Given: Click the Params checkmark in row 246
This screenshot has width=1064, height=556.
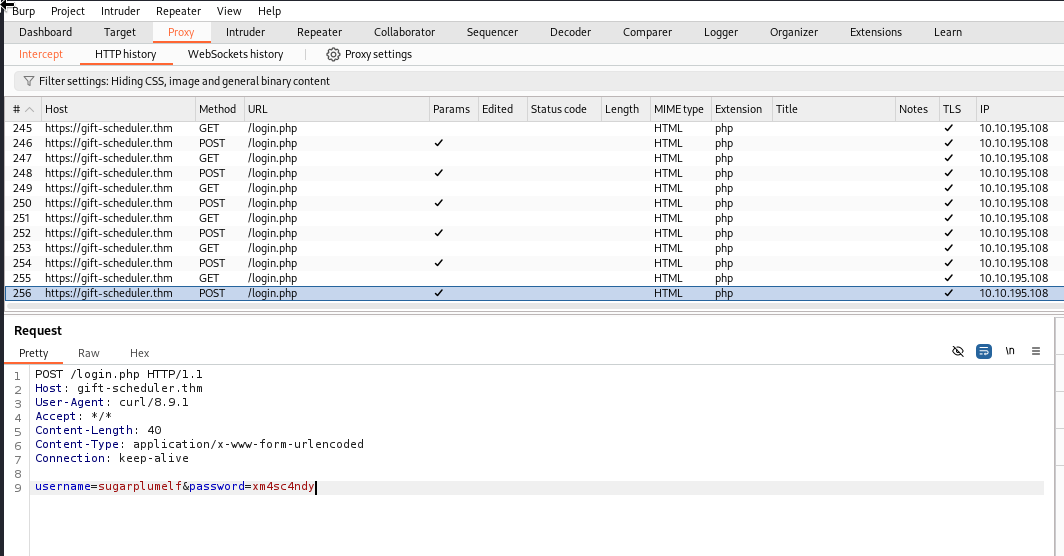Looking at the screenshot, I should point(438,143).
